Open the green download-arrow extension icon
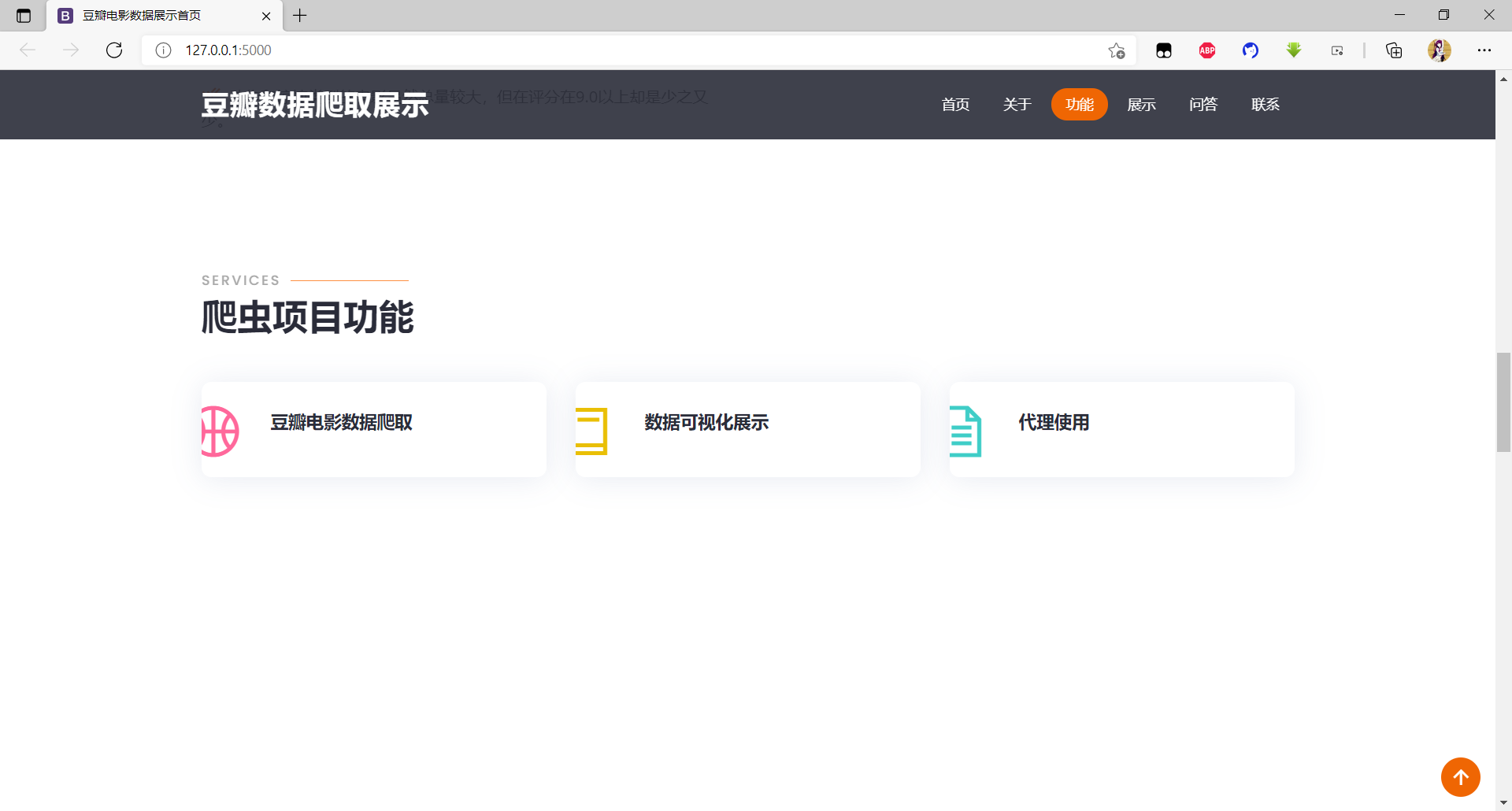 point(1294,50)
